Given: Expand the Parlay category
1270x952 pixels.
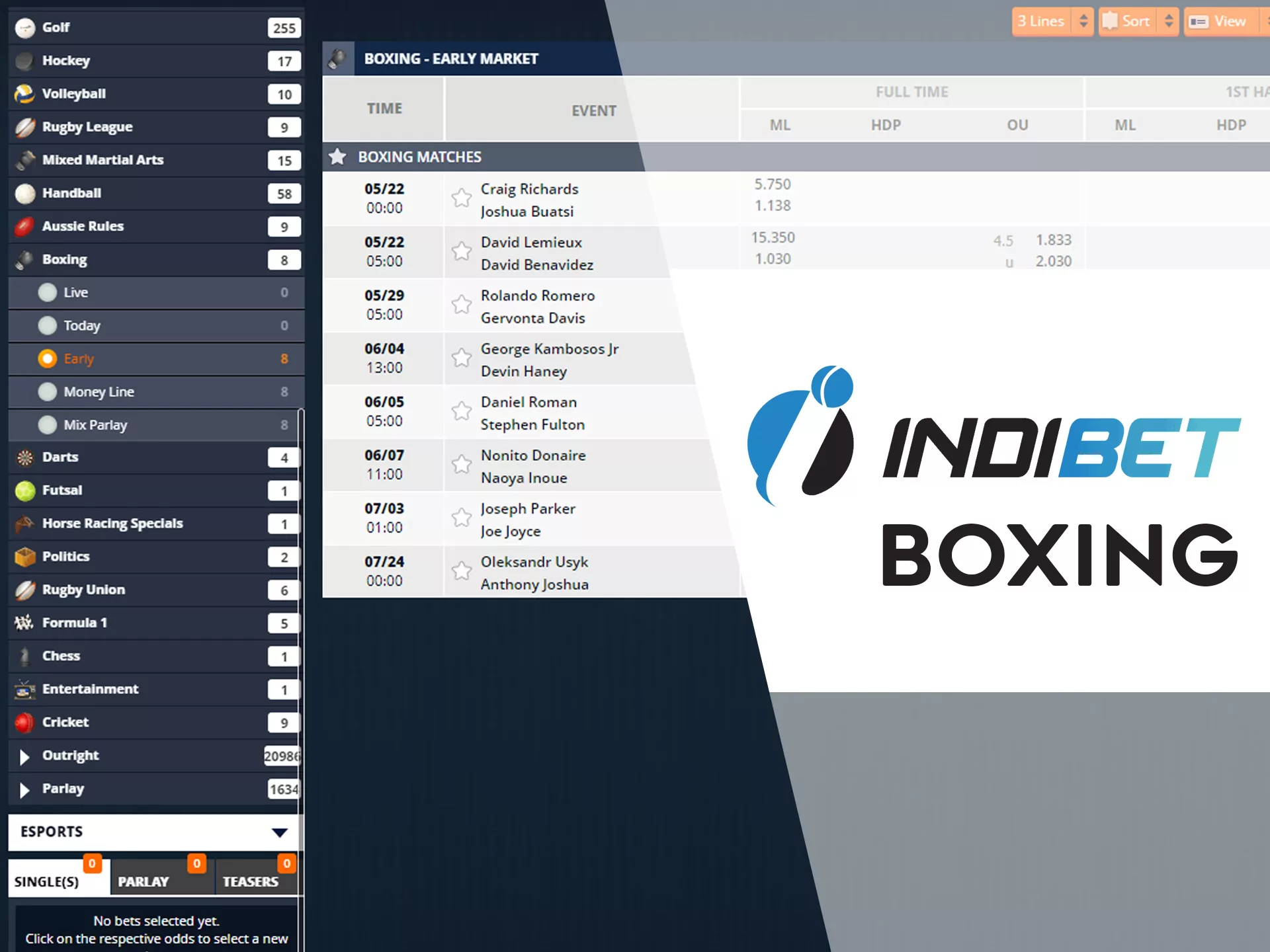Looking at the screenshot, I should [25, 789].
